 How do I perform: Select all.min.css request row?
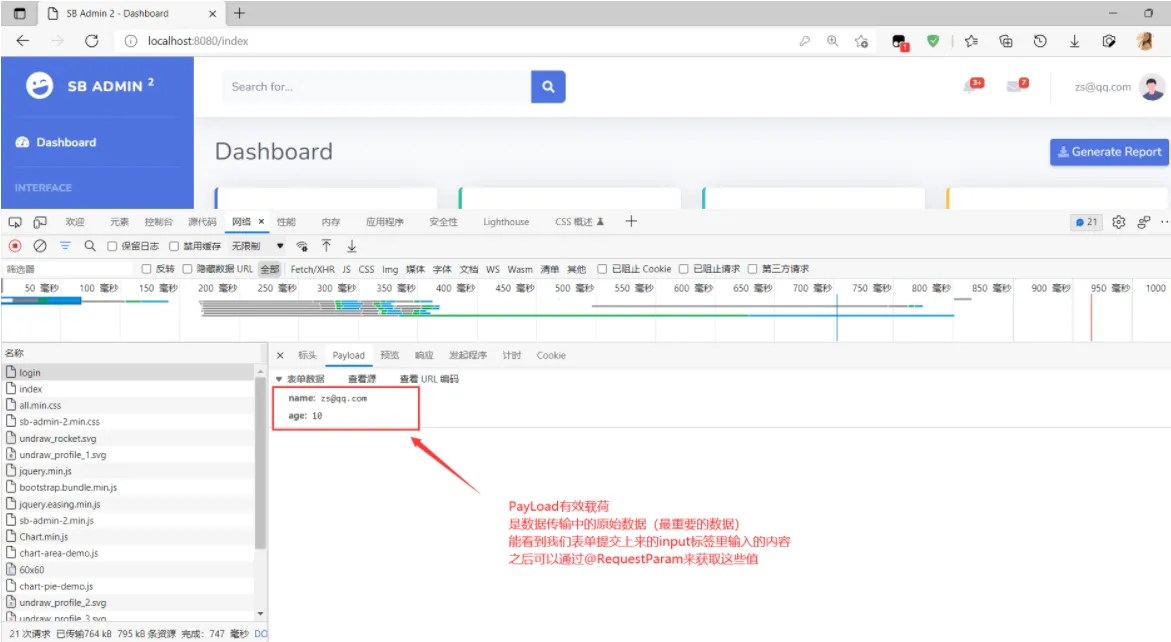click(128, 405)
